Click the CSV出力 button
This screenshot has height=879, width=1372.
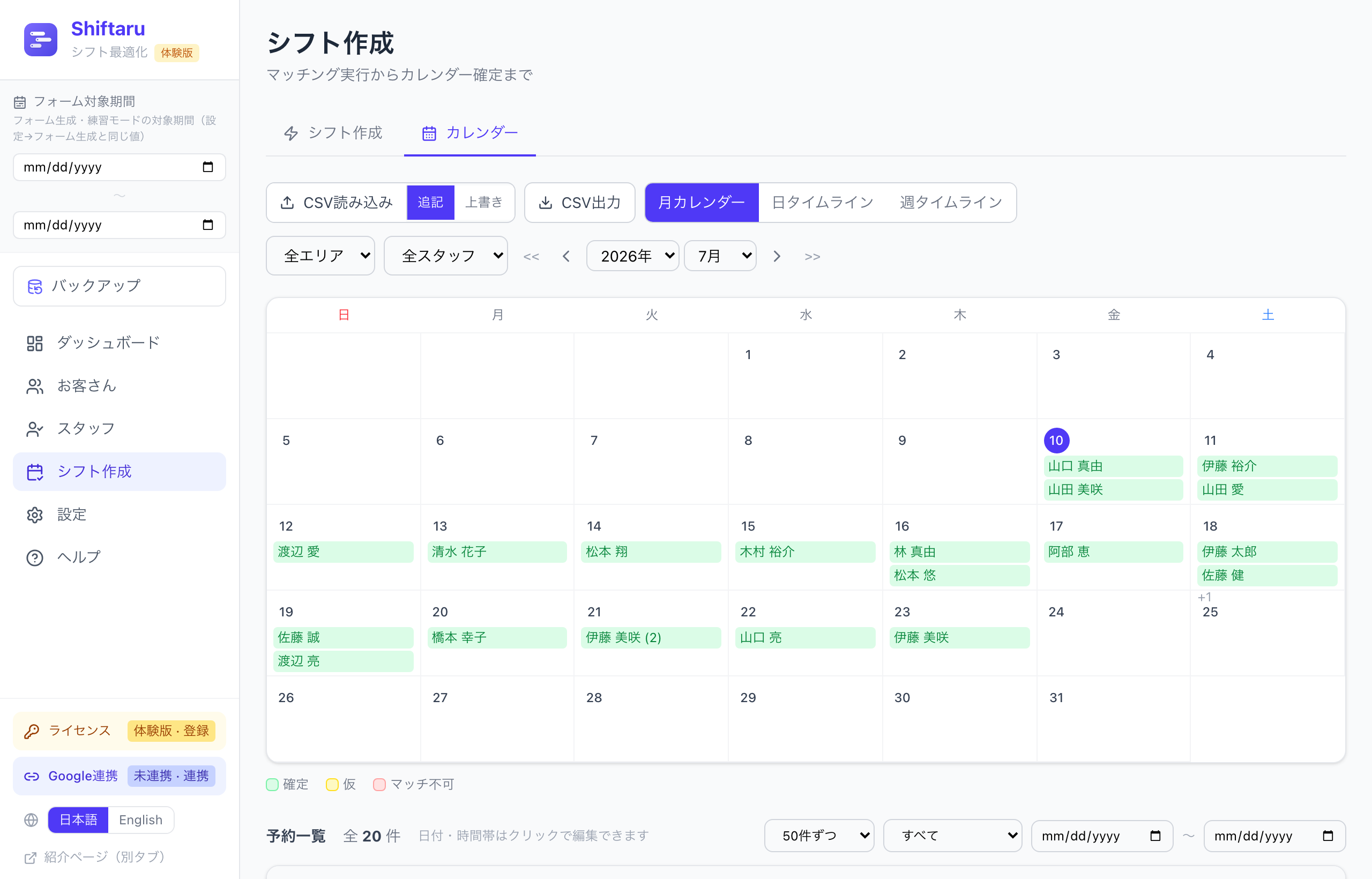580,203
